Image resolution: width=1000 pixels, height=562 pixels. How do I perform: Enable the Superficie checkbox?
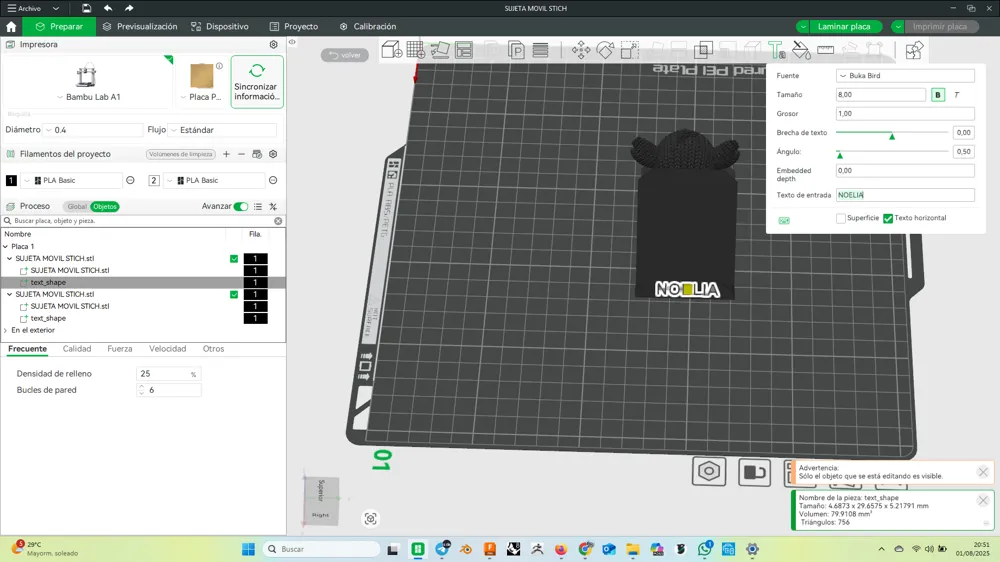click(841, 218)
